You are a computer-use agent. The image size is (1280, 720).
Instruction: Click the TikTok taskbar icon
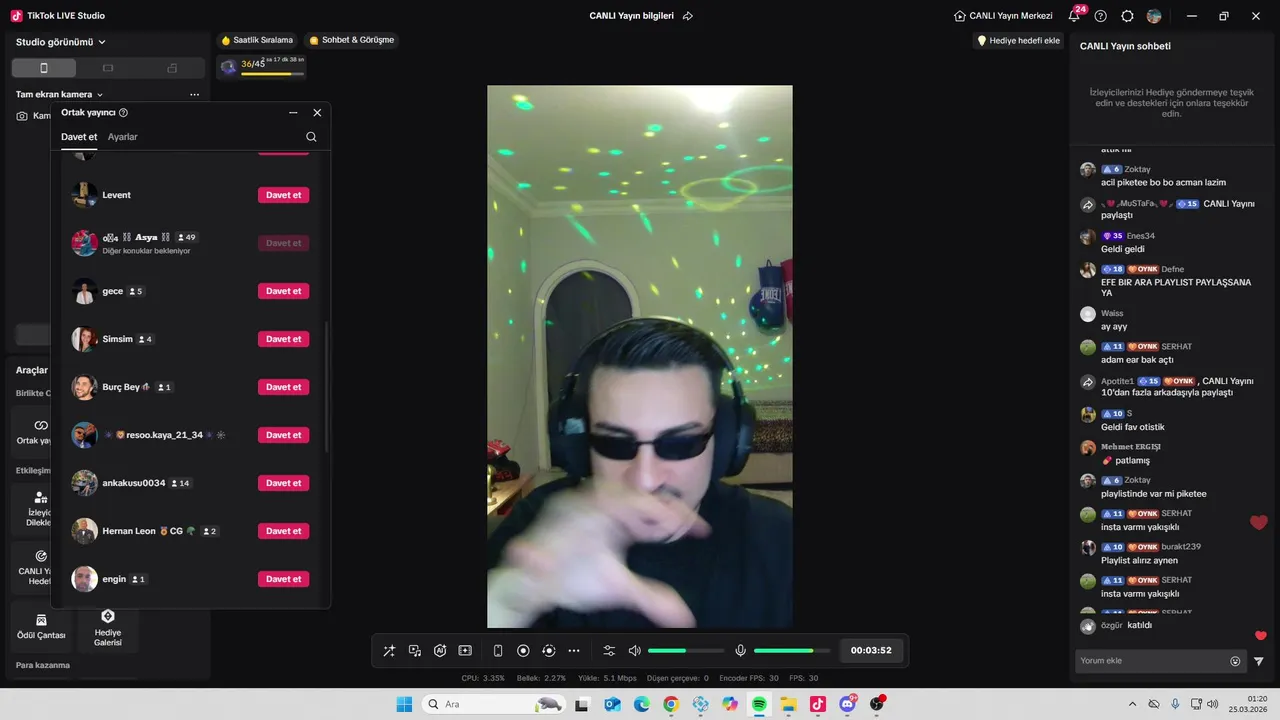[818, 704]
